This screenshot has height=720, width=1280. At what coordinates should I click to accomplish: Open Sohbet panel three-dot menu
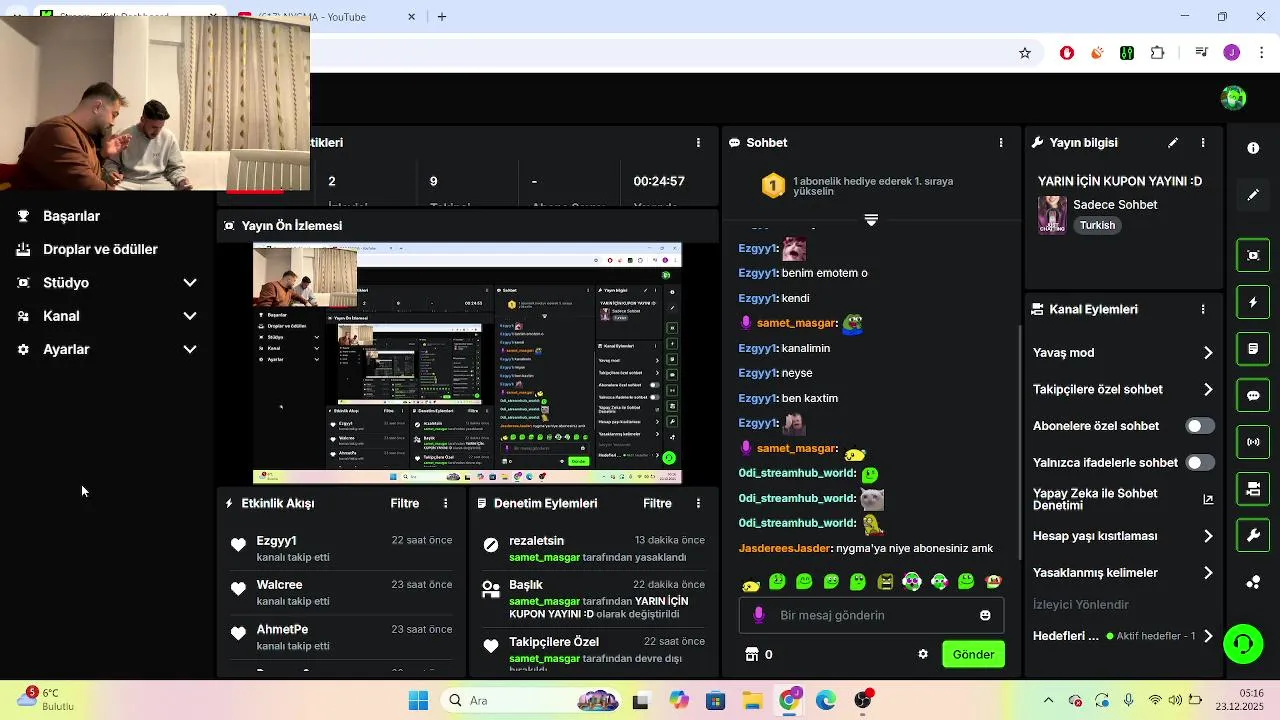click(x=1001, y=143)
